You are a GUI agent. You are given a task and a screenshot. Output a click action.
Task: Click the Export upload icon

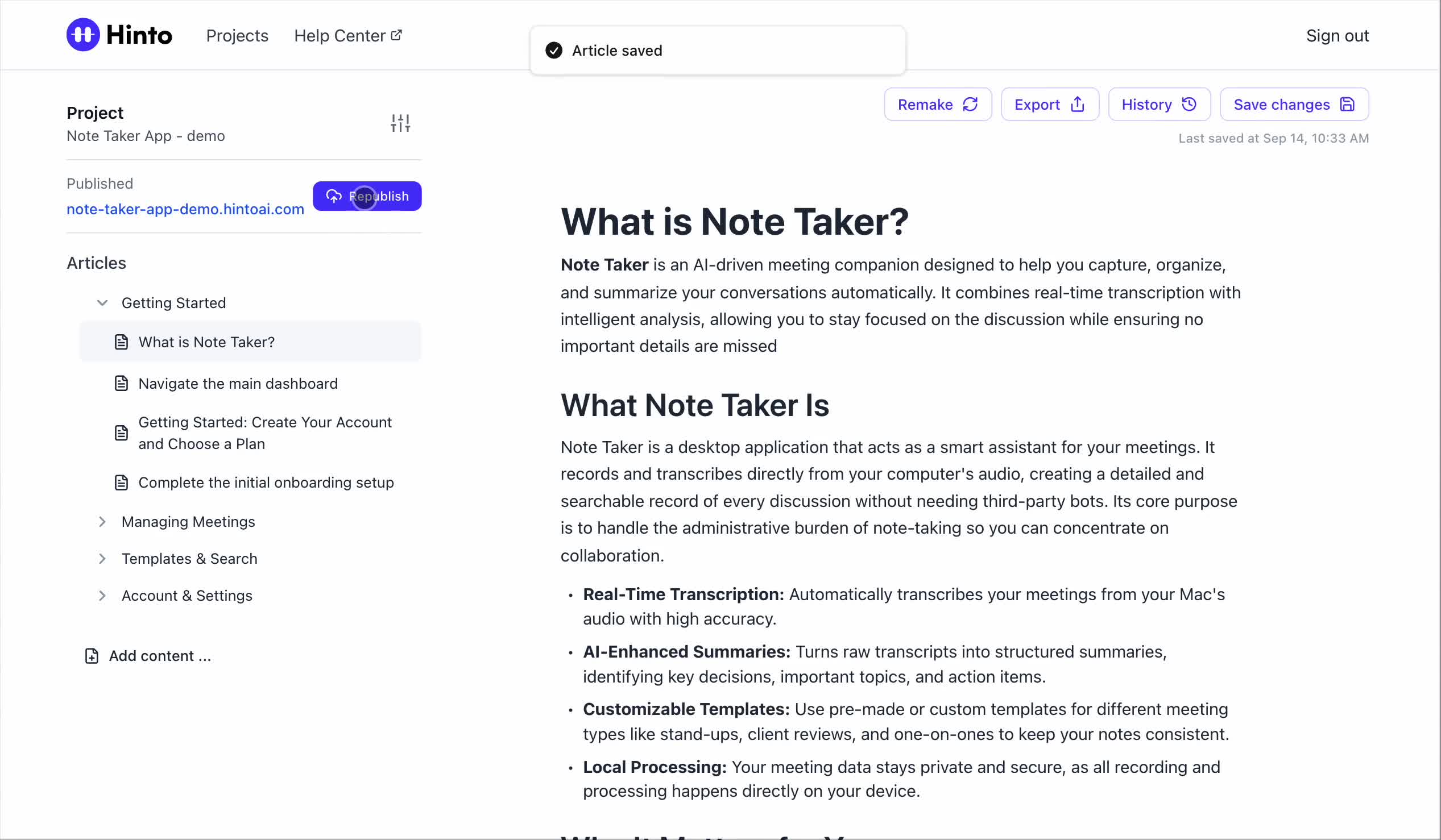click(1077, 105)
